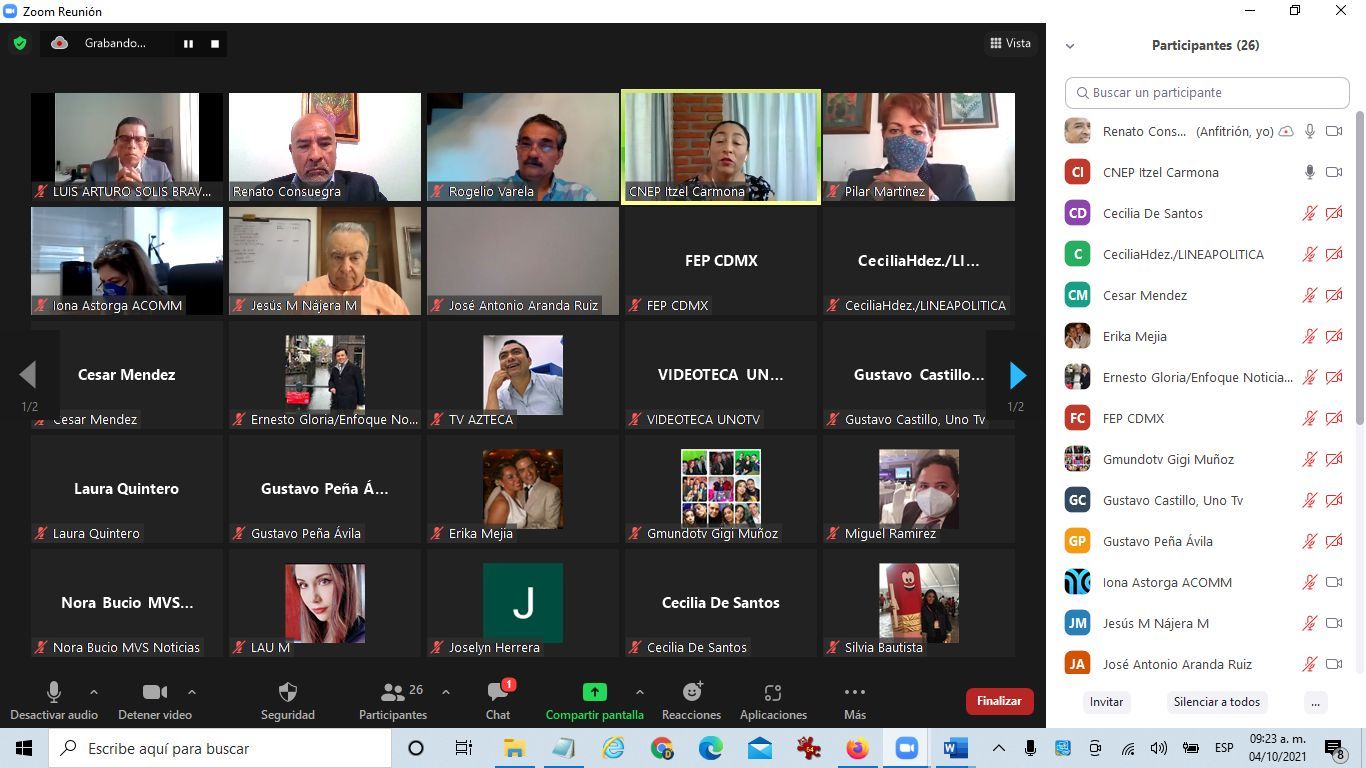Open Zoom from the Windows taskbar
The width and height of the screenshot is (1366, 768).
906,748
